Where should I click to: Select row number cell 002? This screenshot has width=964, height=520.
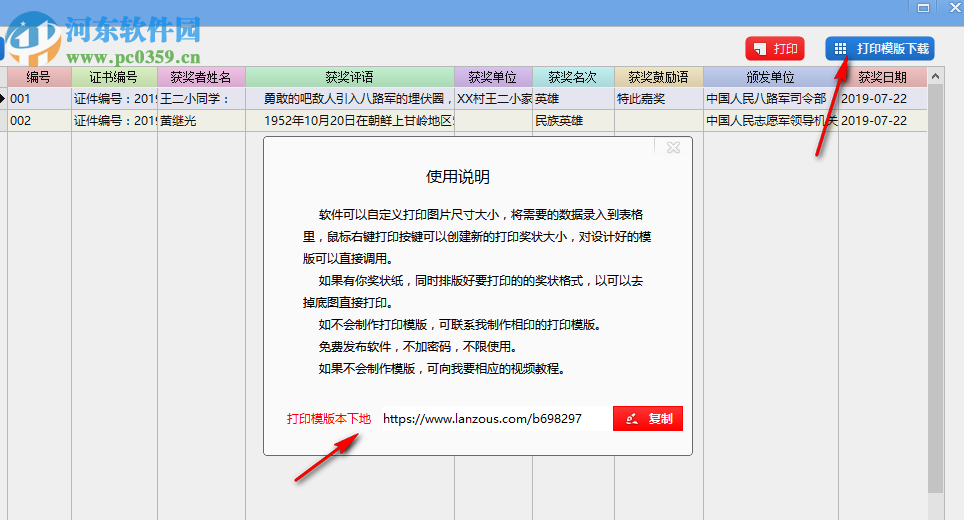(x=39, y=120)
